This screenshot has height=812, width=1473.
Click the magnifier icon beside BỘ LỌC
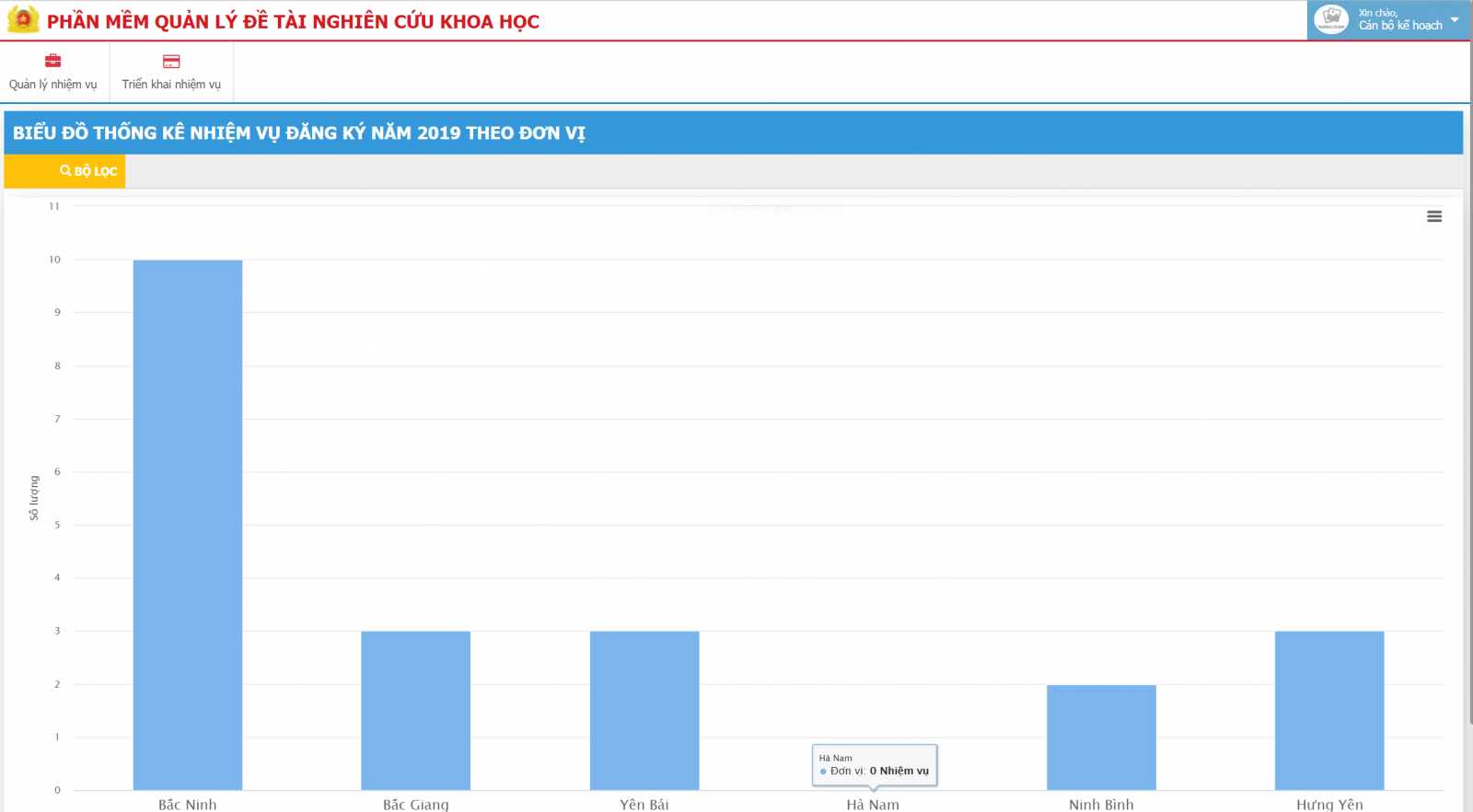point(65,170)
